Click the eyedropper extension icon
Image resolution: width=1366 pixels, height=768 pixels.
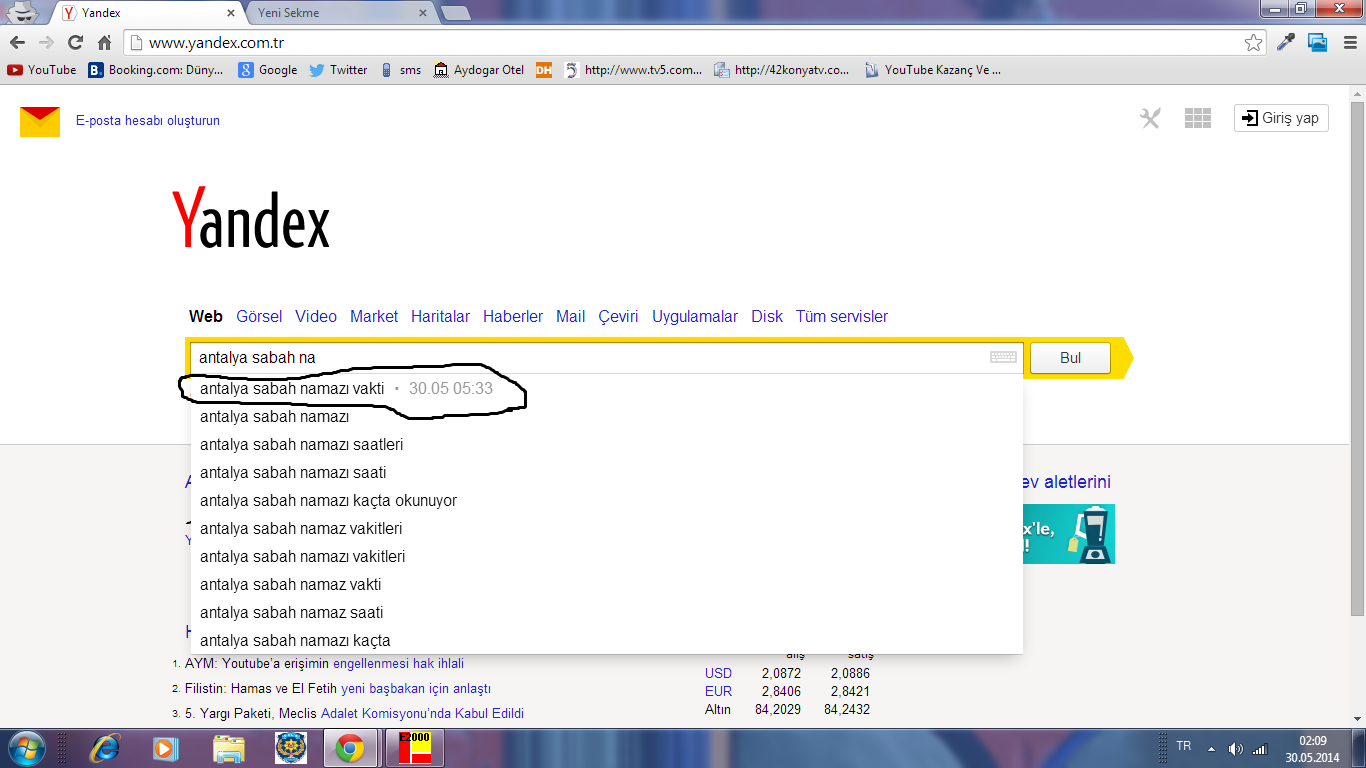coord(1286,42)
